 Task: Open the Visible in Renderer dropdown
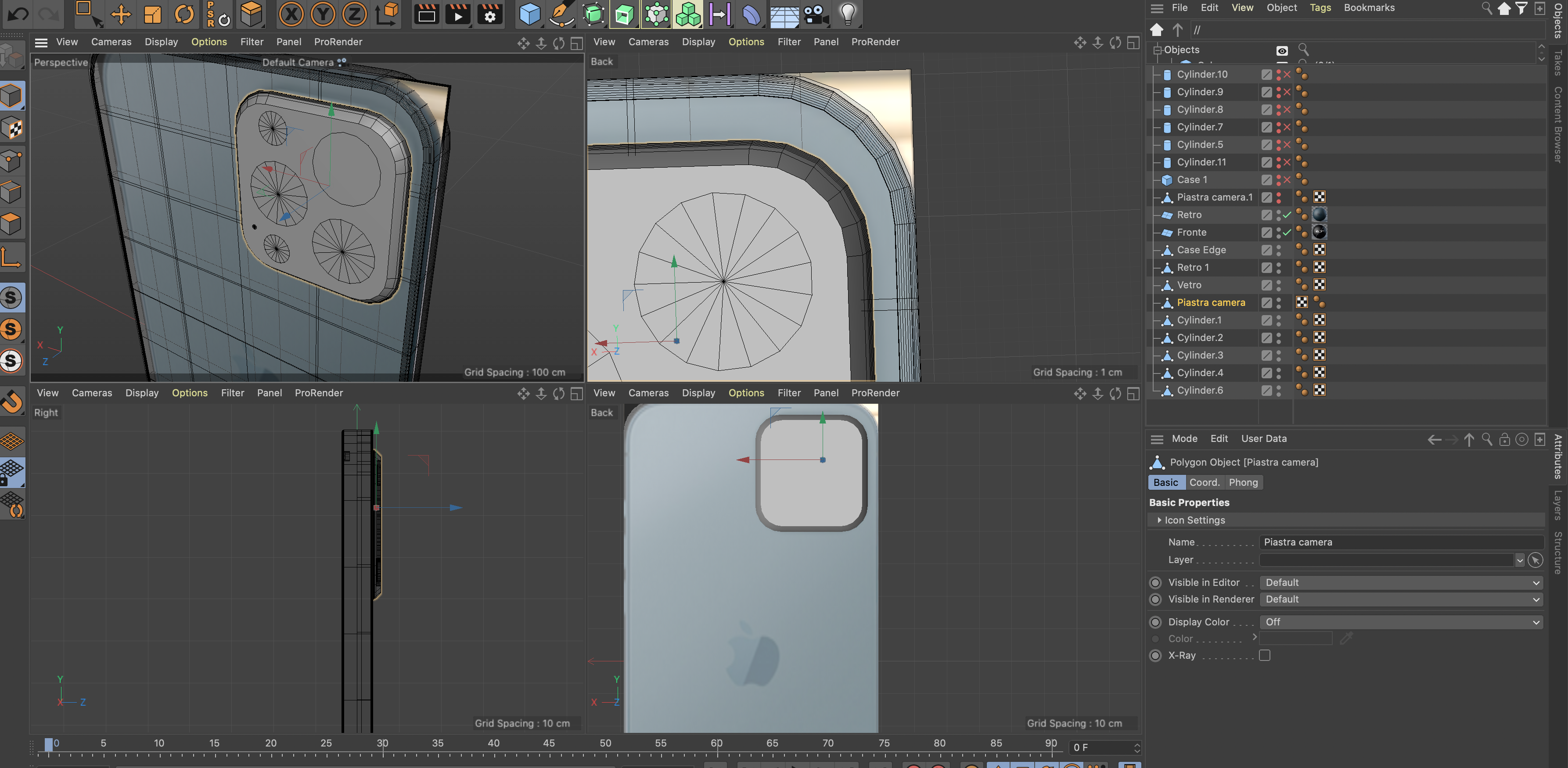(x=1400, y=599)
